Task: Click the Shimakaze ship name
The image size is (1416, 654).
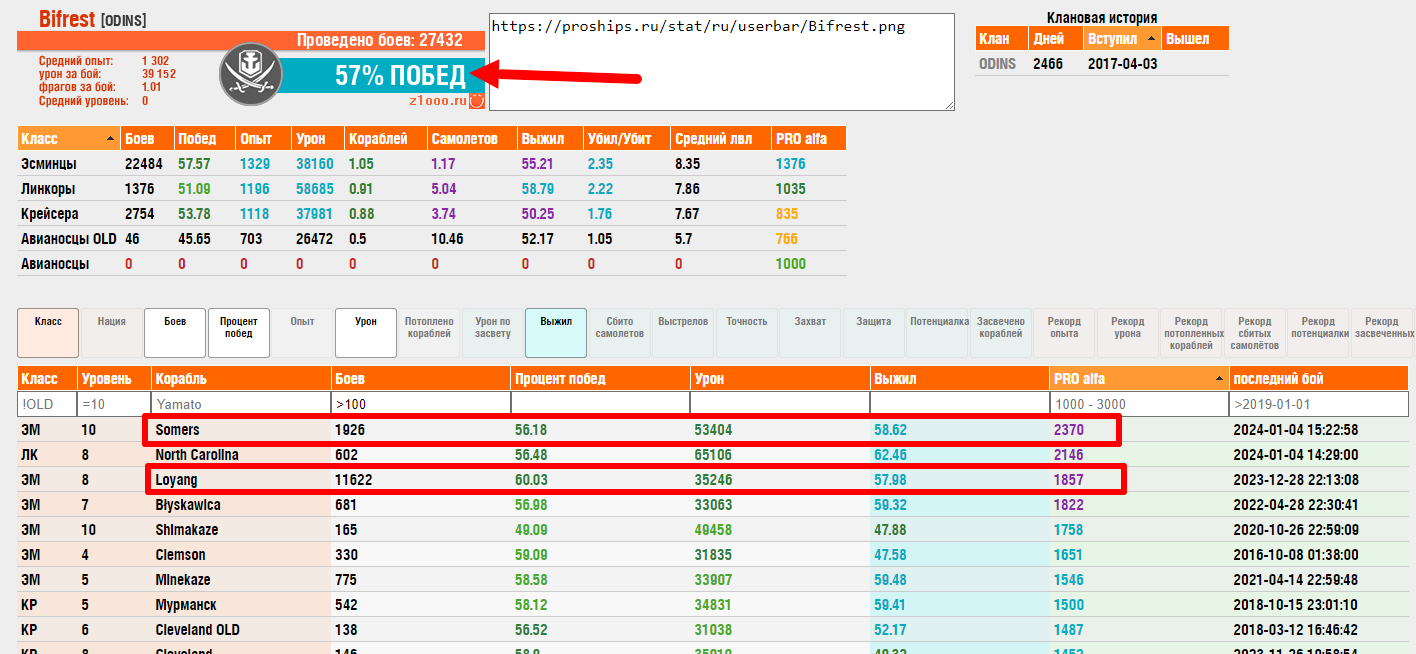Action: point(187,530)
